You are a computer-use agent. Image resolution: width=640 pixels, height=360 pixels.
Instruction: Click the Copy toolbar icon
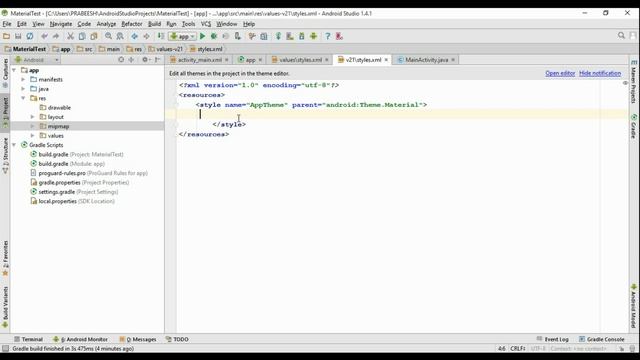tap(82, 36)
